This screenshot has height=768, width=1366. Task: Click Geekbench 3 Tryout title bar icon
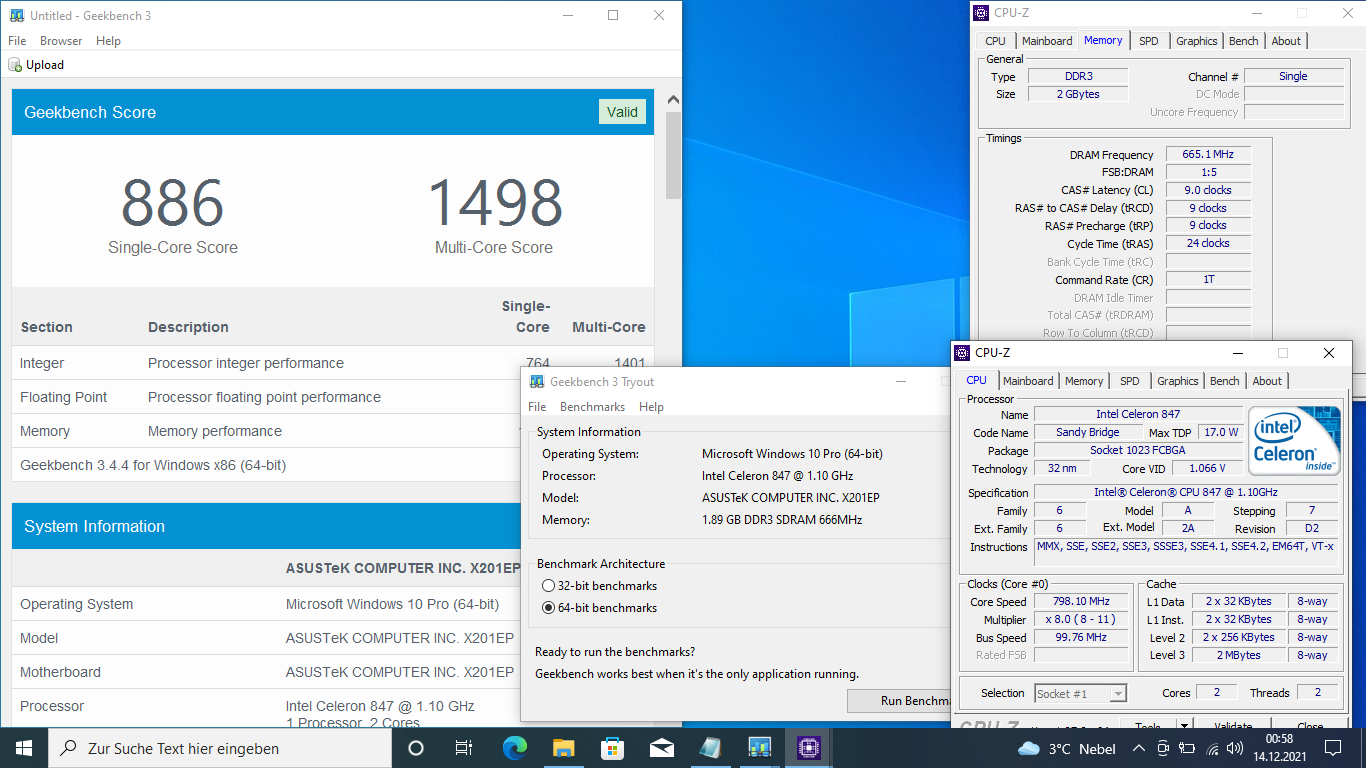click(x=537, y=382)
